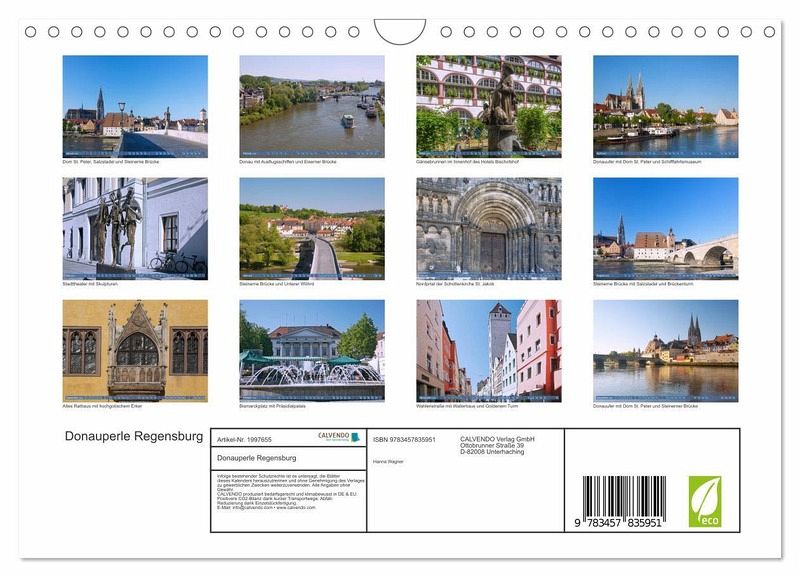The image size is (800, 577).
Task: Open the Gänsebrunnen Bischofshof photo
Action: tap(489, 106)
